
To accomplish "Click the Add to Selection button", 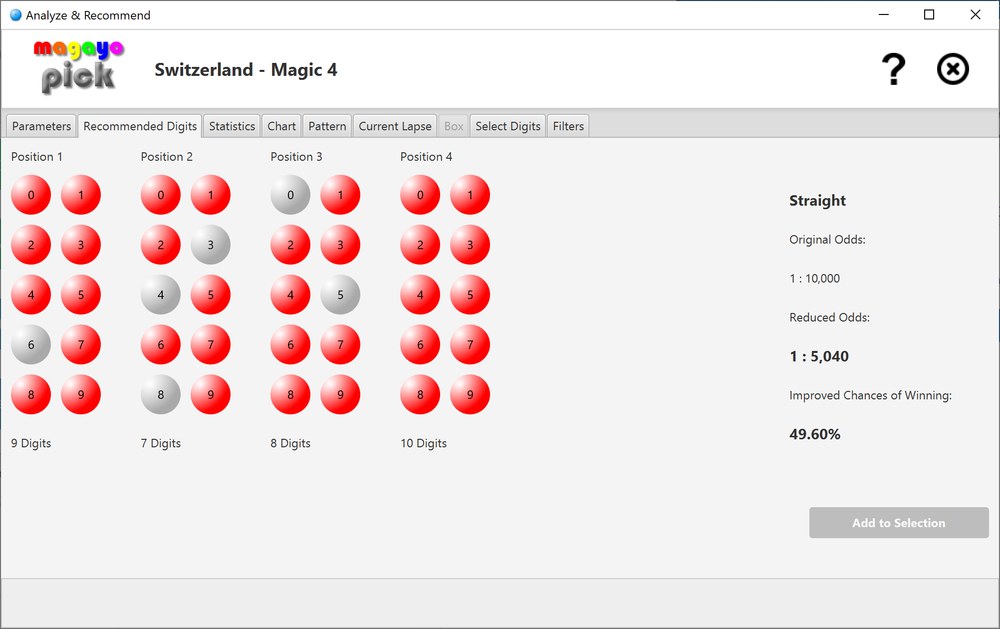I will coord(898,522).
